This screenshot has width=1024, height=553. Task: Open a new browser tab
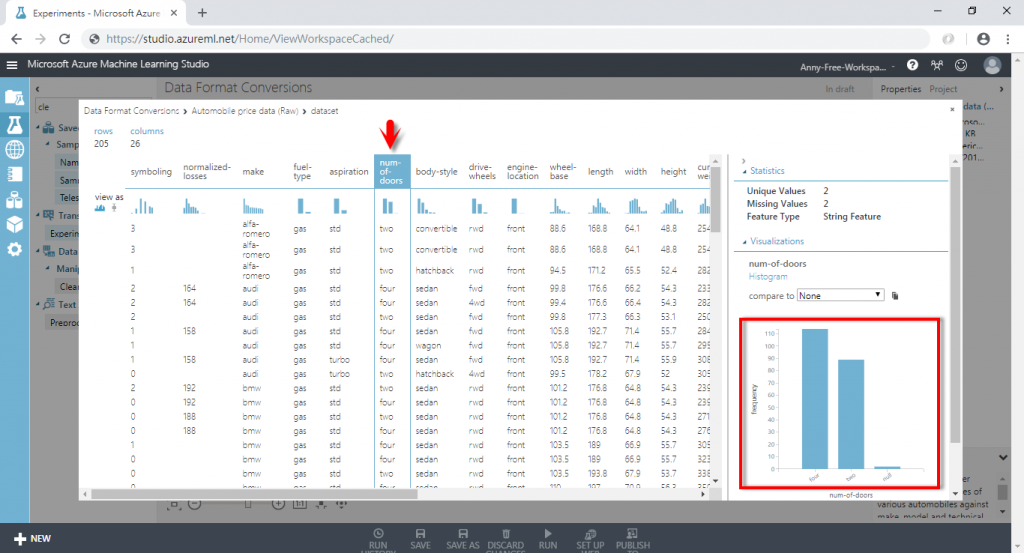[x=202, y=13]
